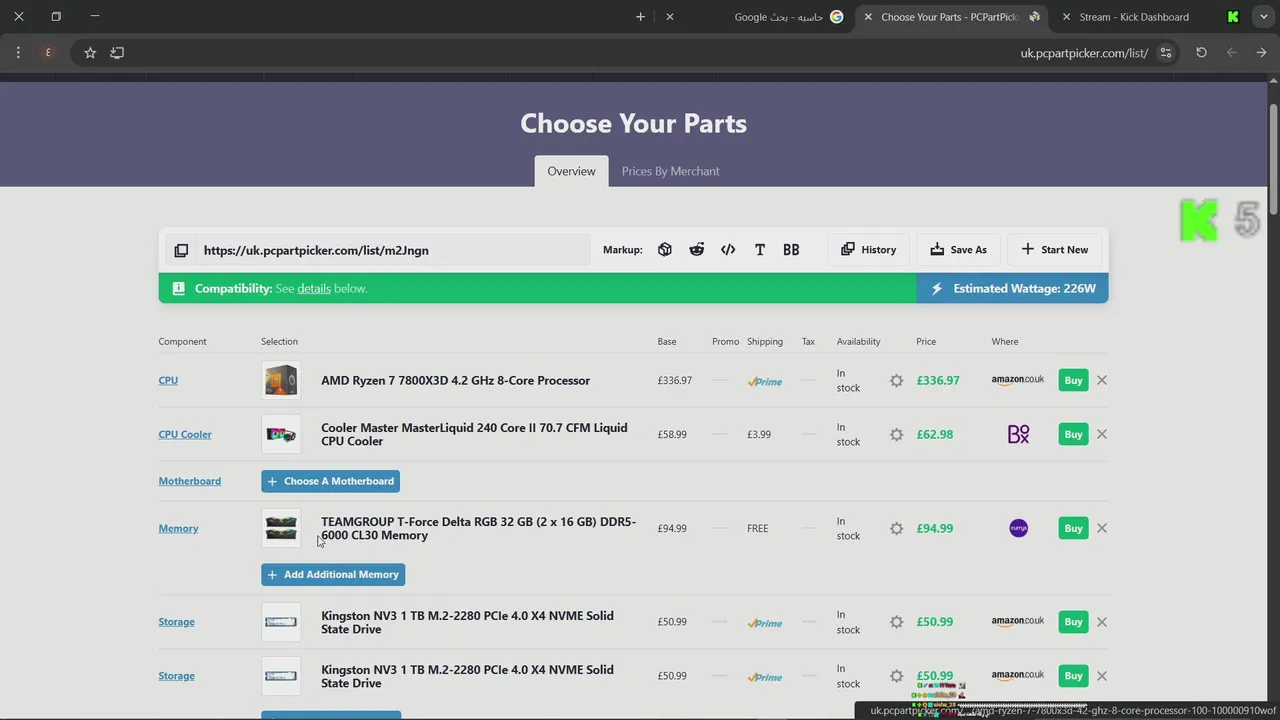
Task: Click the list URL field
Action: tap(392, 250)
